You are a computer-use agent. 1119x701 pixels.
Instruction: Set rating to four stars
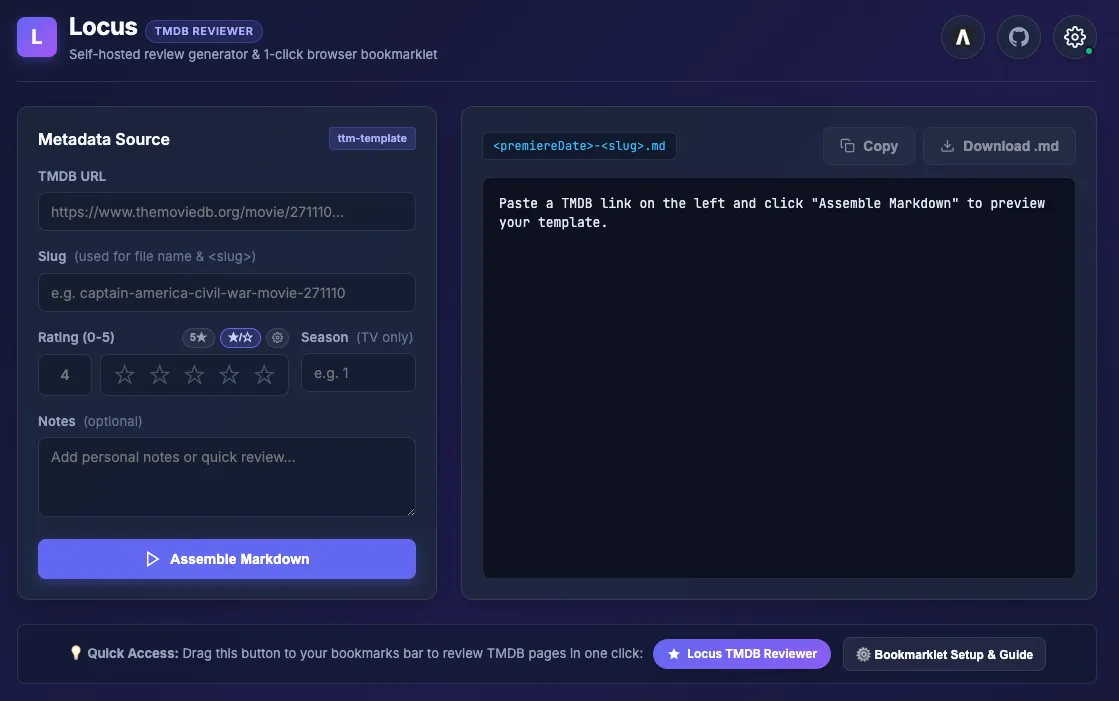pyautogui.click(x=229, y=374)
